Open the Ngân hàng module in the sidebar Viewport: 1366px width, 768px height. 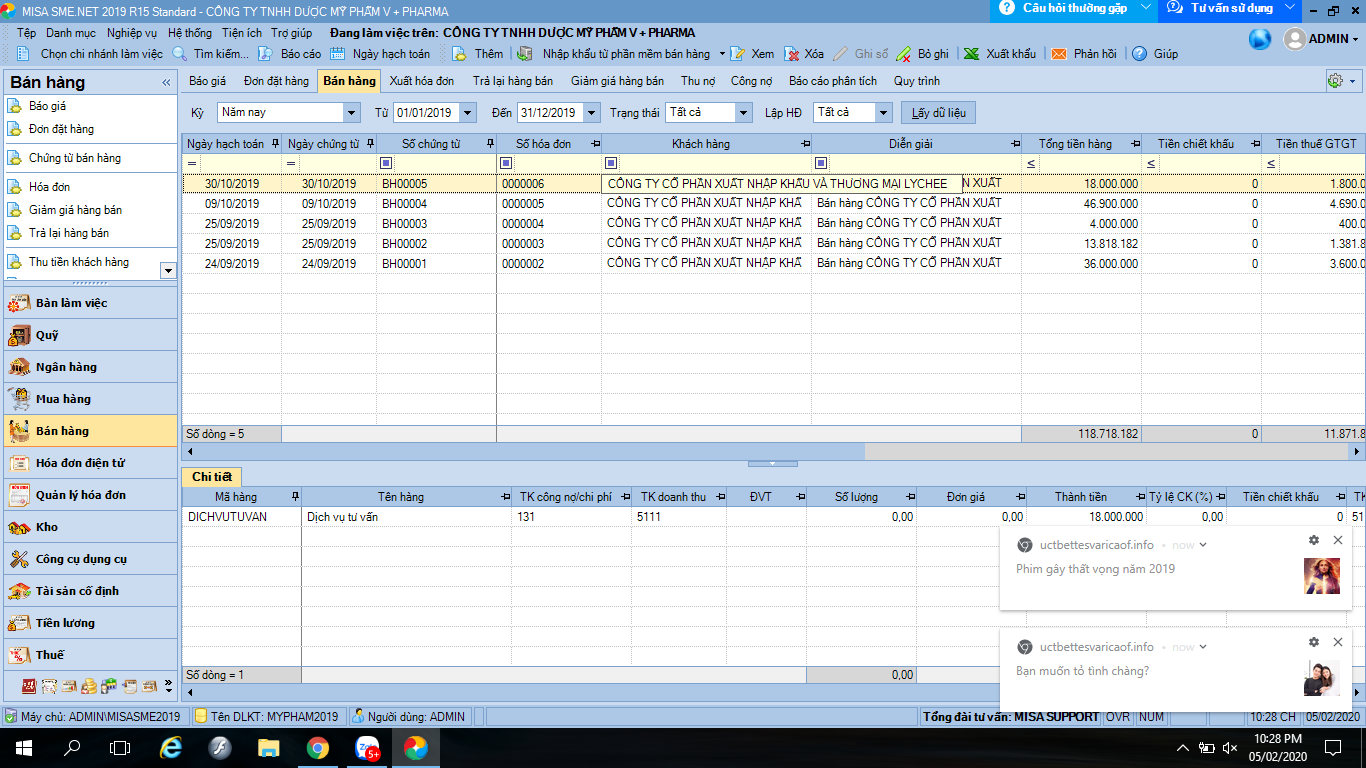pos(66,367)
